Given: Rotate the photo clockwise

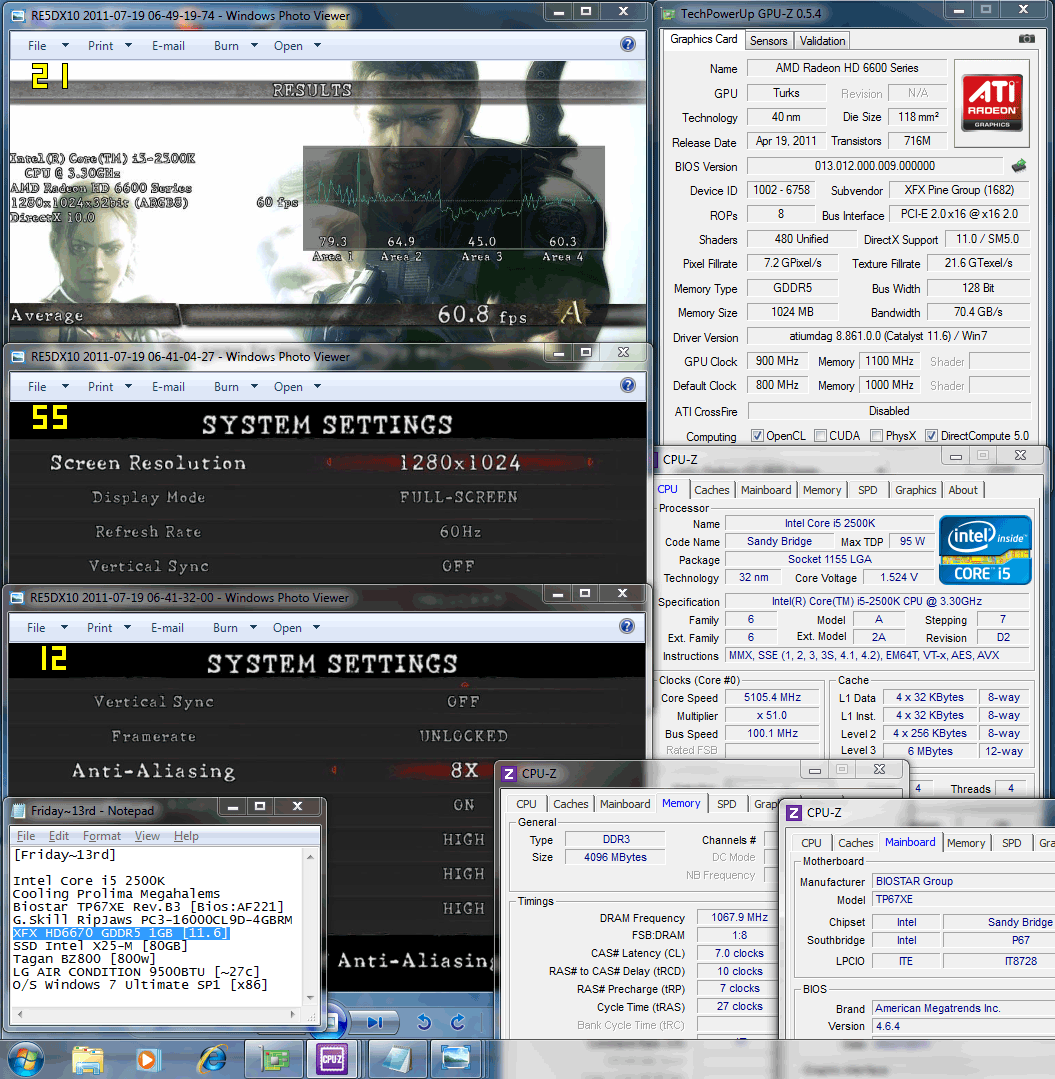Looking at the screenshot, I should click(x=458, y=1023).
